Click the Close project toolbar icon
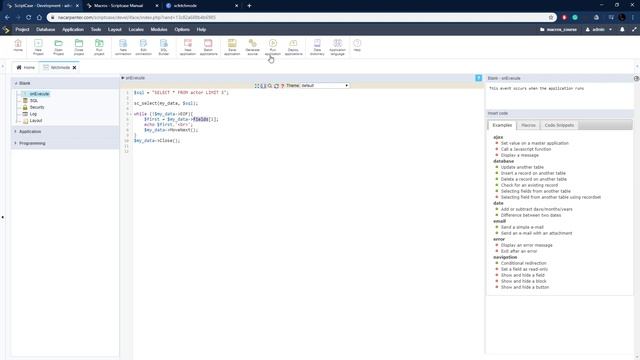Viewport: 640px width, 360px height. point(79,47)
